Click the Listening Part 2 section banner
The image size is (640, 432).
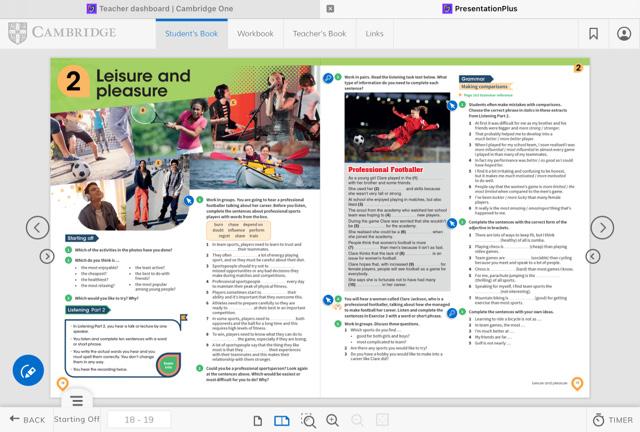click(87, 310)
